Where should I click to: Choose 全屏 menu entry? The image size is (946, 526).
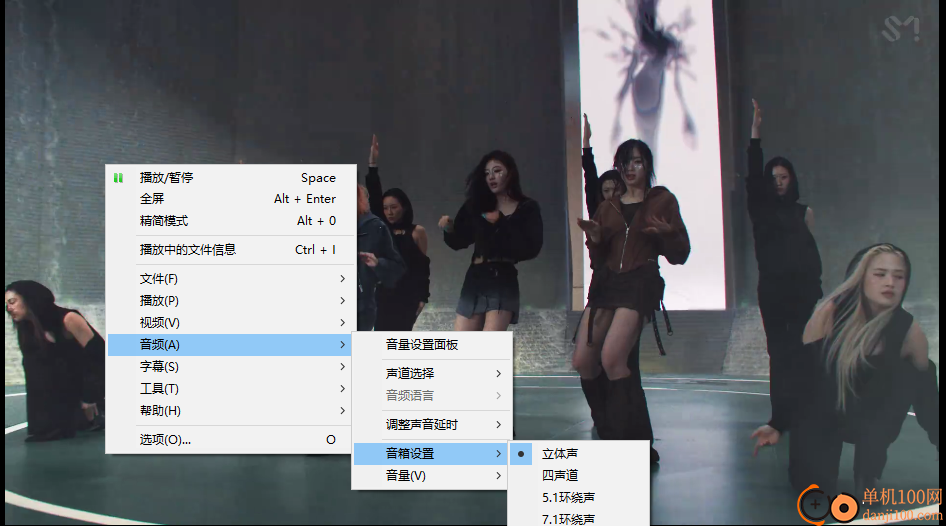click(x=231, y=199)
